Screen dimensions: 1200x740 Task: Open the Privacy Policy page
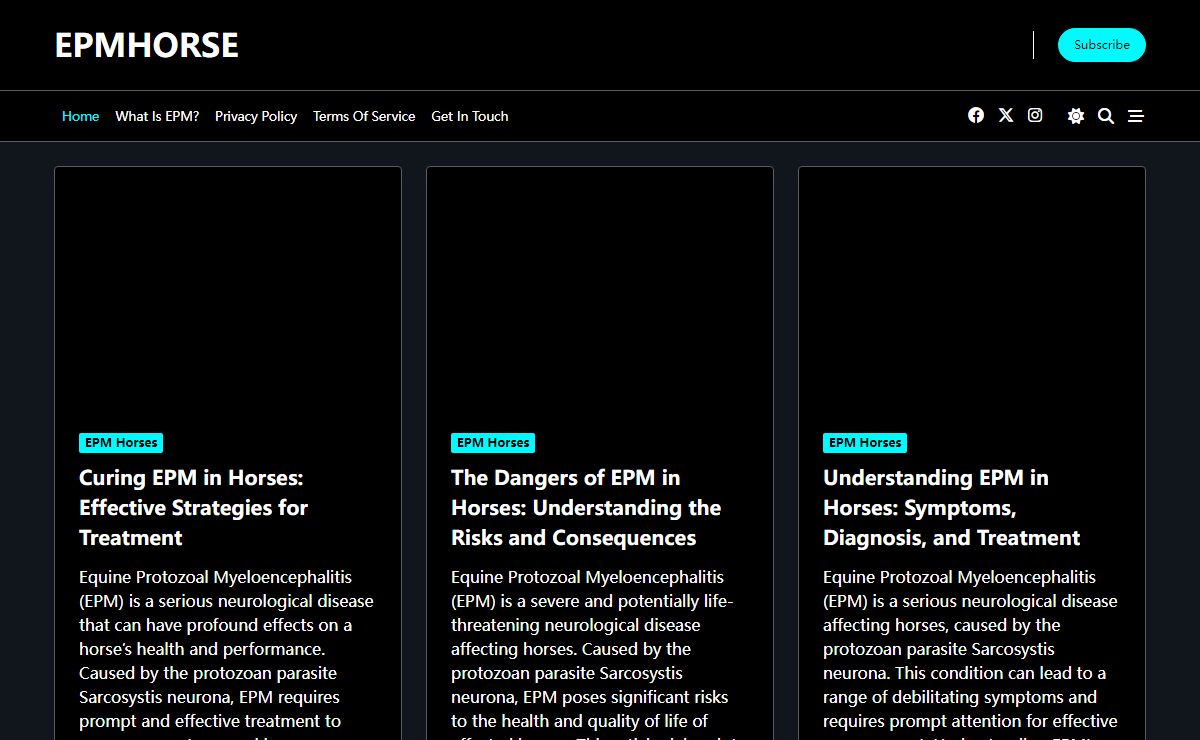click(x=256, y=116)
